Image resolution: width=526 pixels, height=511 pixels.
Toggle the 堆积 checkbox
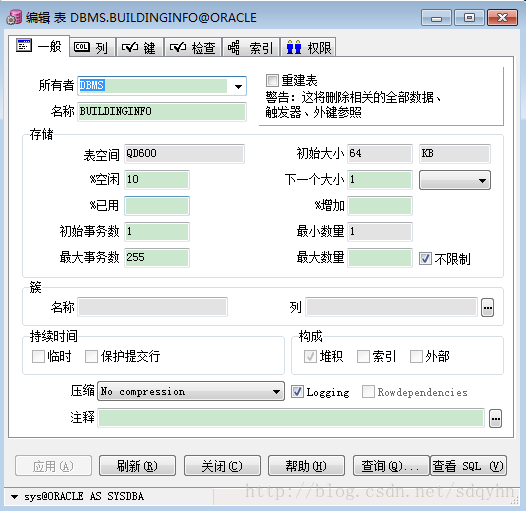click(x=310, y=356)
